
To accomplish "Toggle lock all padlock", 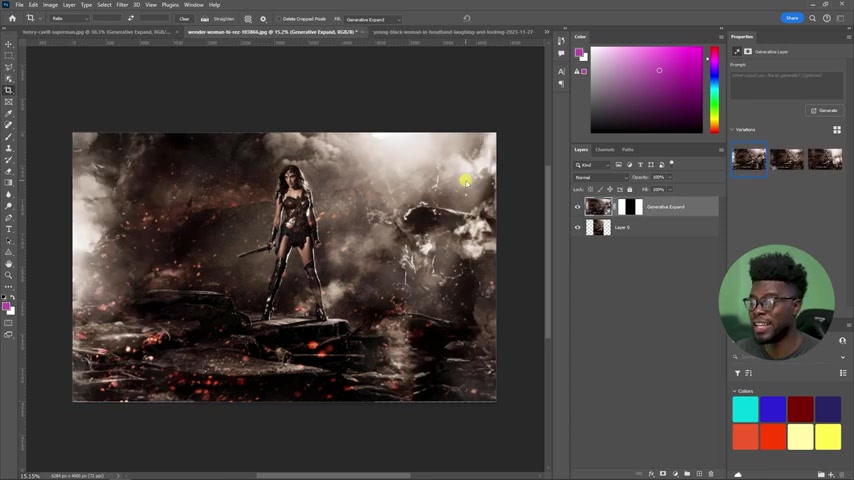I will click(630, 190).
